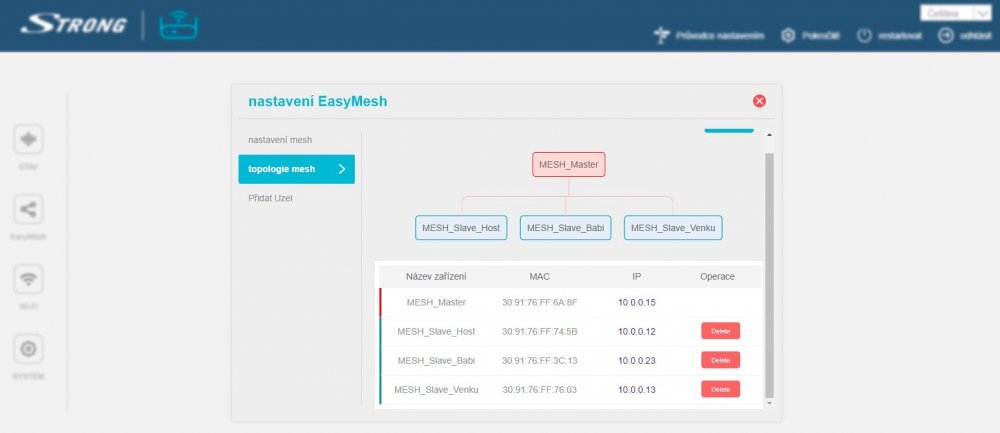Click the Operace column header
The image size is (1000, 433).
coord(717,277)
